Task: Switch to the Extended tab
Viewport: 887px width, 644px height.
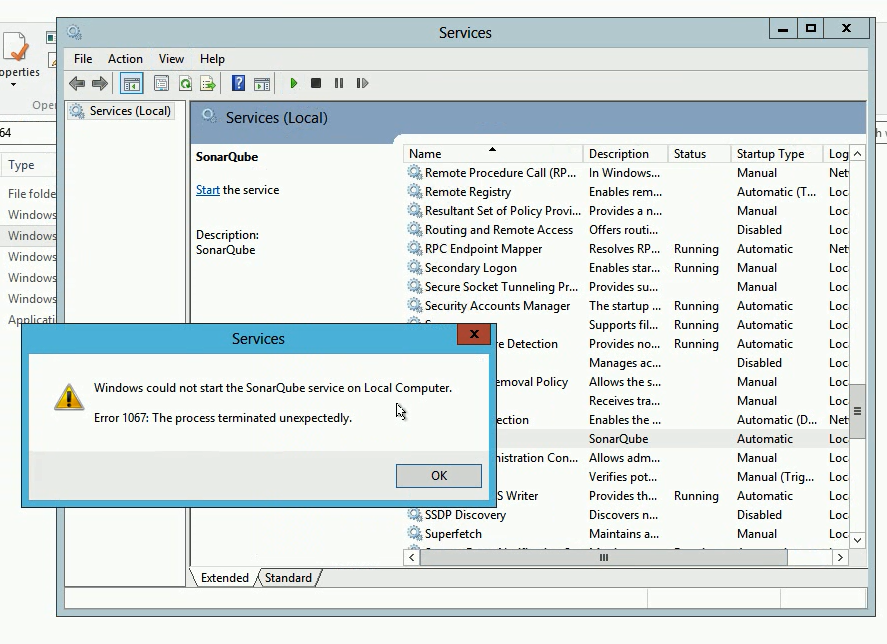Action: point(225,578)
